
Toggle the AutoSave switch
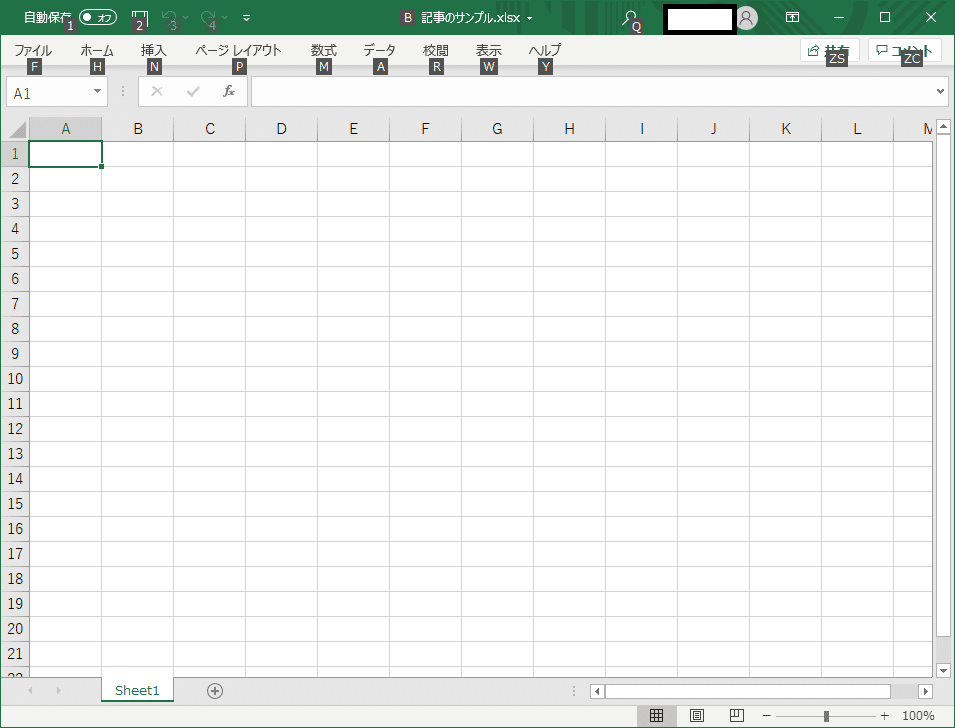pyautogui.click(x=98, y=17)
